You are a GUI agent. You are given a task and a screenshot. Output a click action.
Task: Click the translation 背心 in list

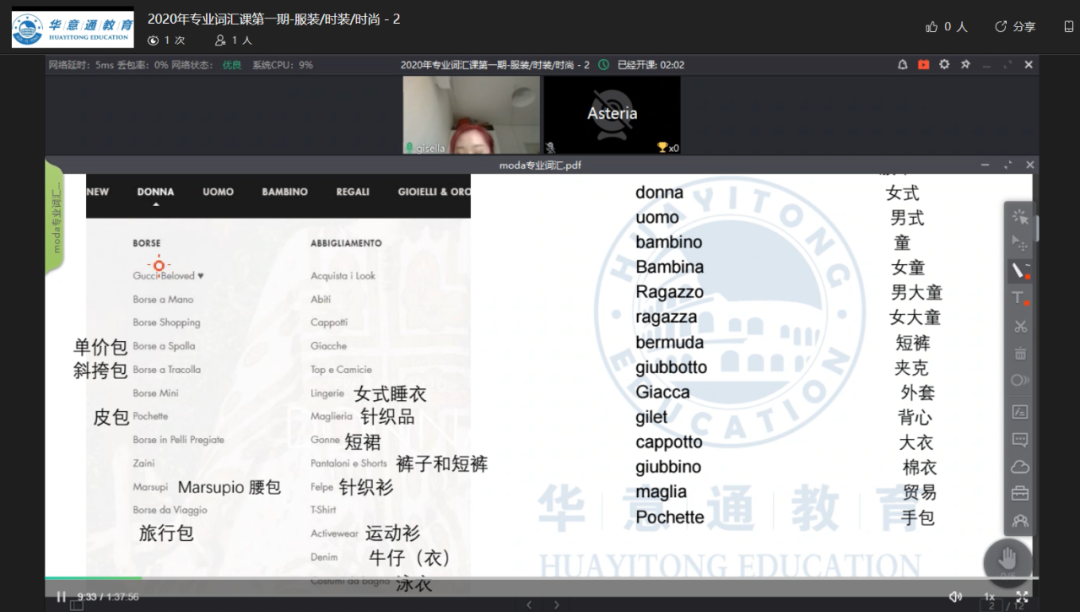coord(915,417)
